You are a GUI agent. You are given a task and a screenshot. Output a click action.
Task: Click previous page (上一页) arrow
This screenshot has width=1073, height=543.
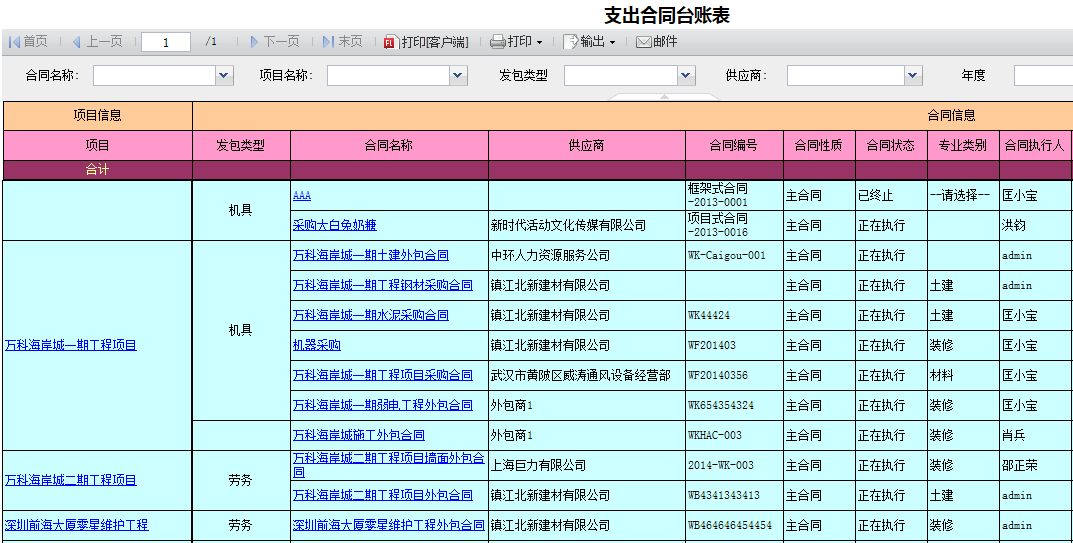[76, 42]
